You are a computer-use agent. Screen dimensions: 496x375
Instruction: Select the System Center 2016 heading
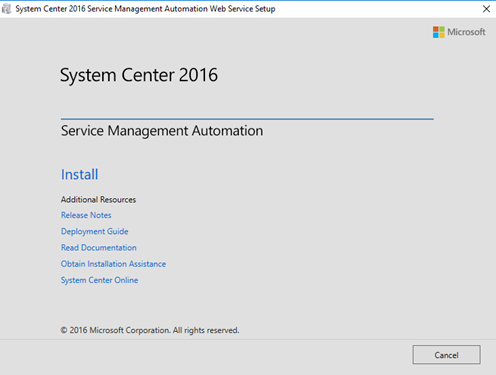(x=139, y=75)
